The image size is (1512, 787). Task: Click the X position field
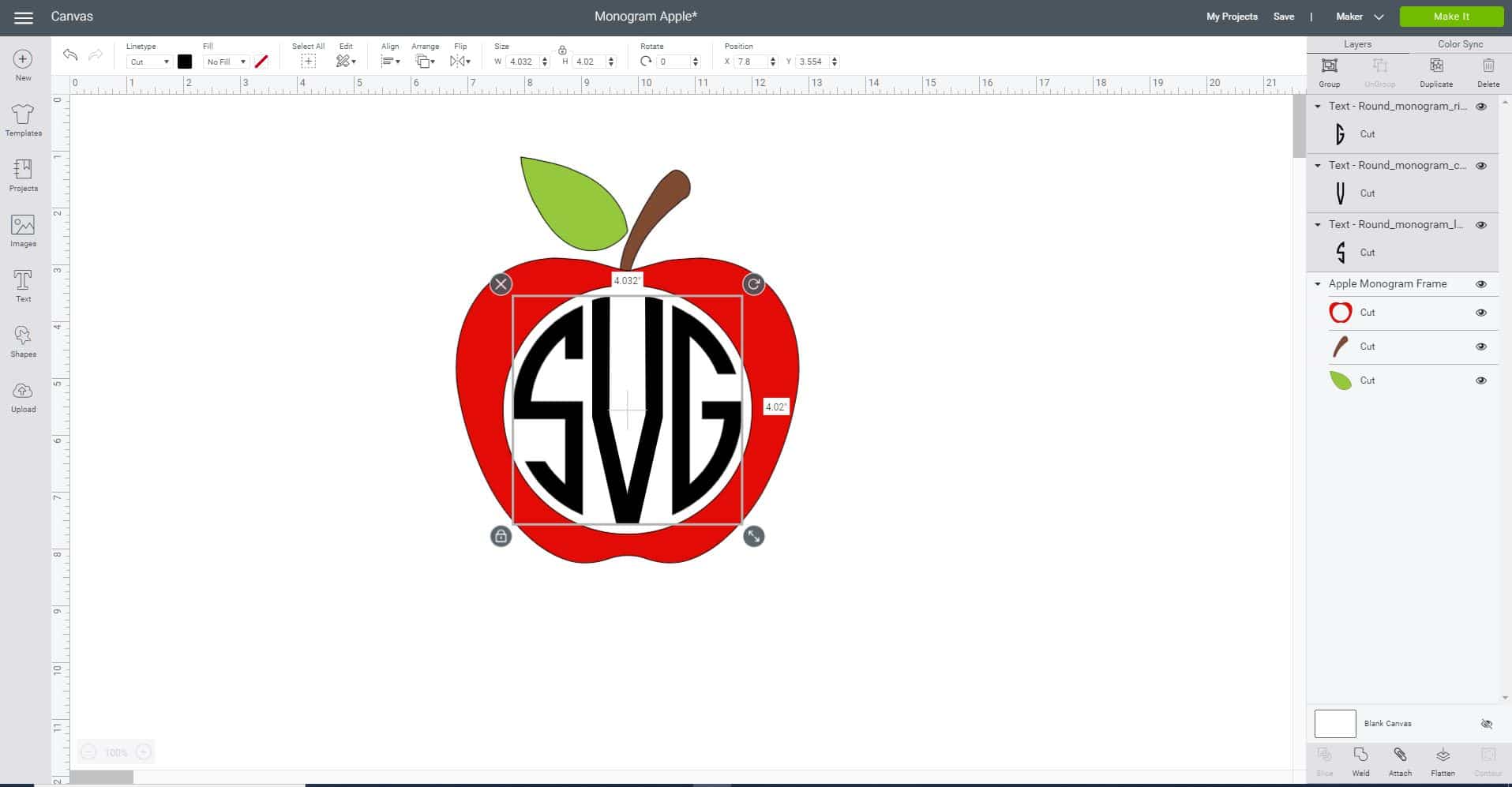(752, 62)
